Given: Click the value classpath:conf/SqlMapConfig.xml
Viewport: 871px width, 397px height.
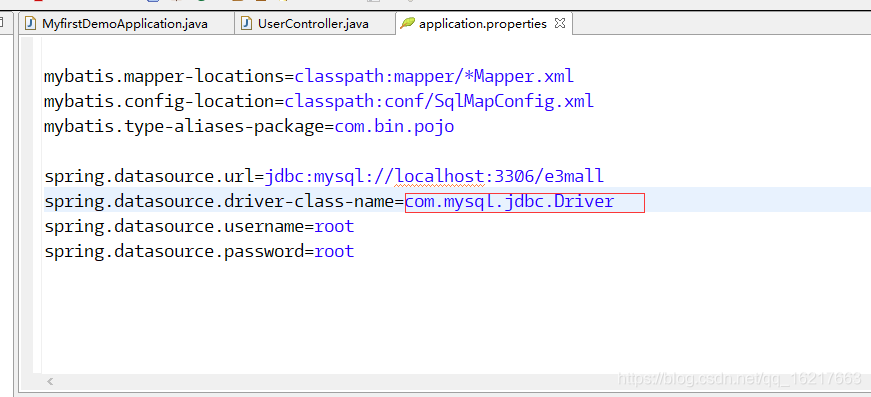Looking at the screenshot, I should [x=439, y=102].
